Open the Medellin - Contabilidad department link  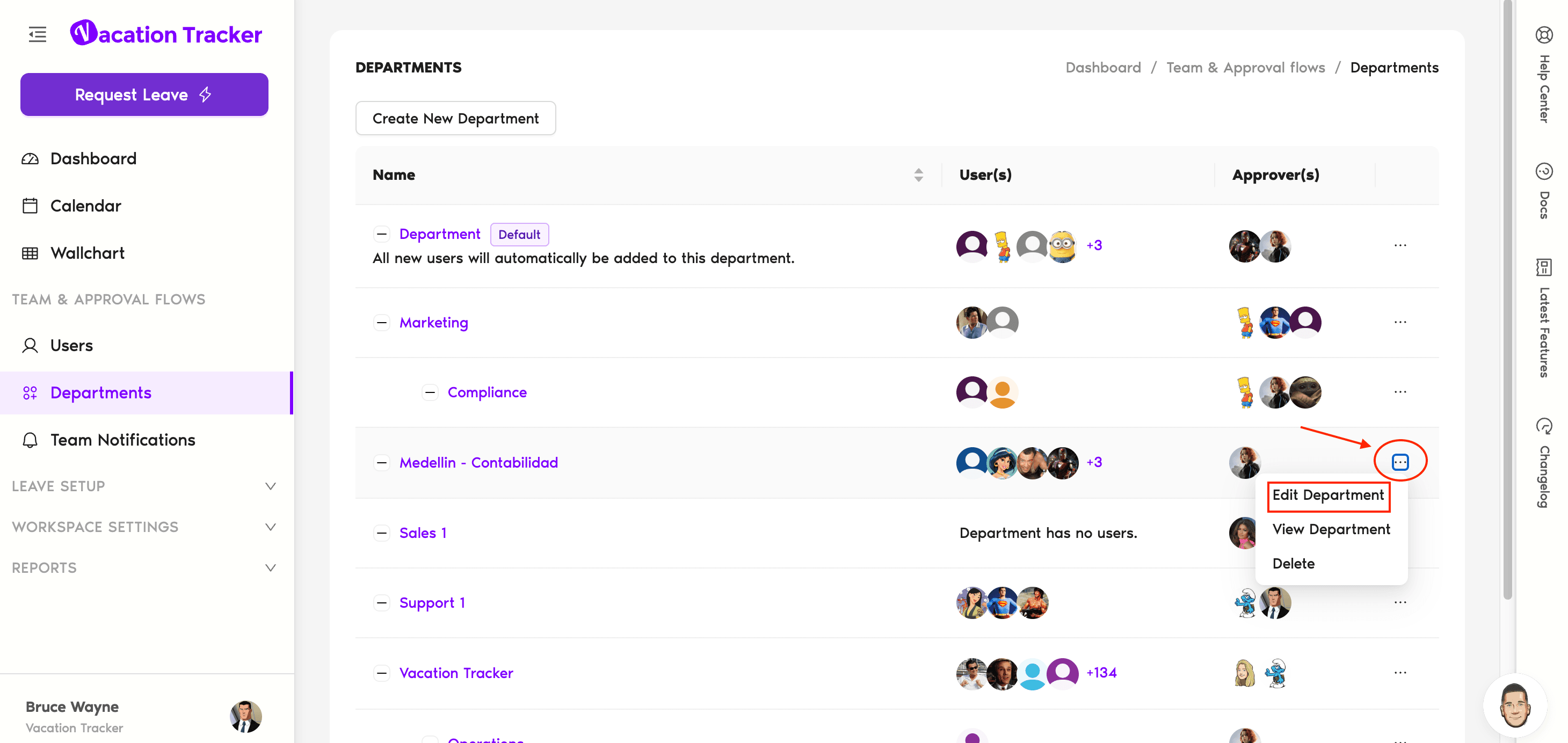pos(478,462)
